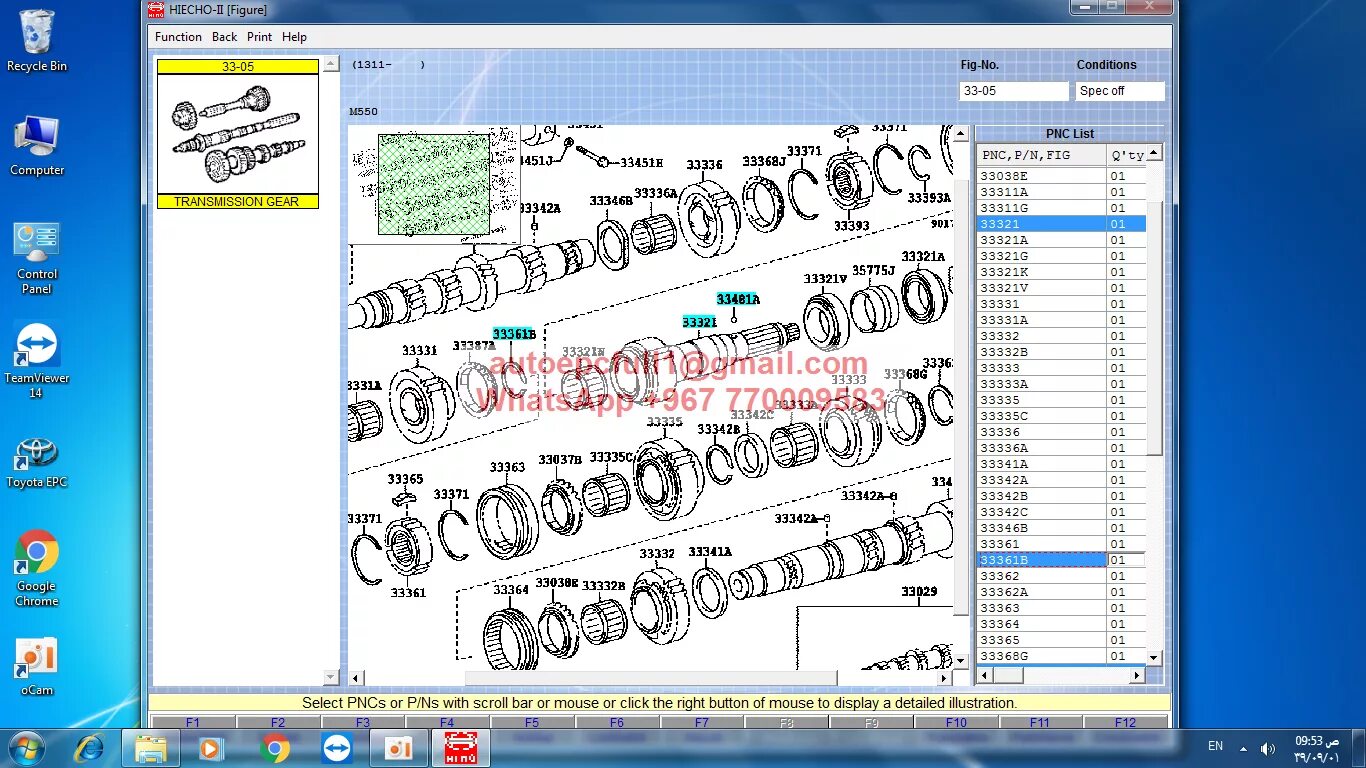Open Internet Explorer from the taskbar
The image size is (1366, 768).
[x=89, y=748]
